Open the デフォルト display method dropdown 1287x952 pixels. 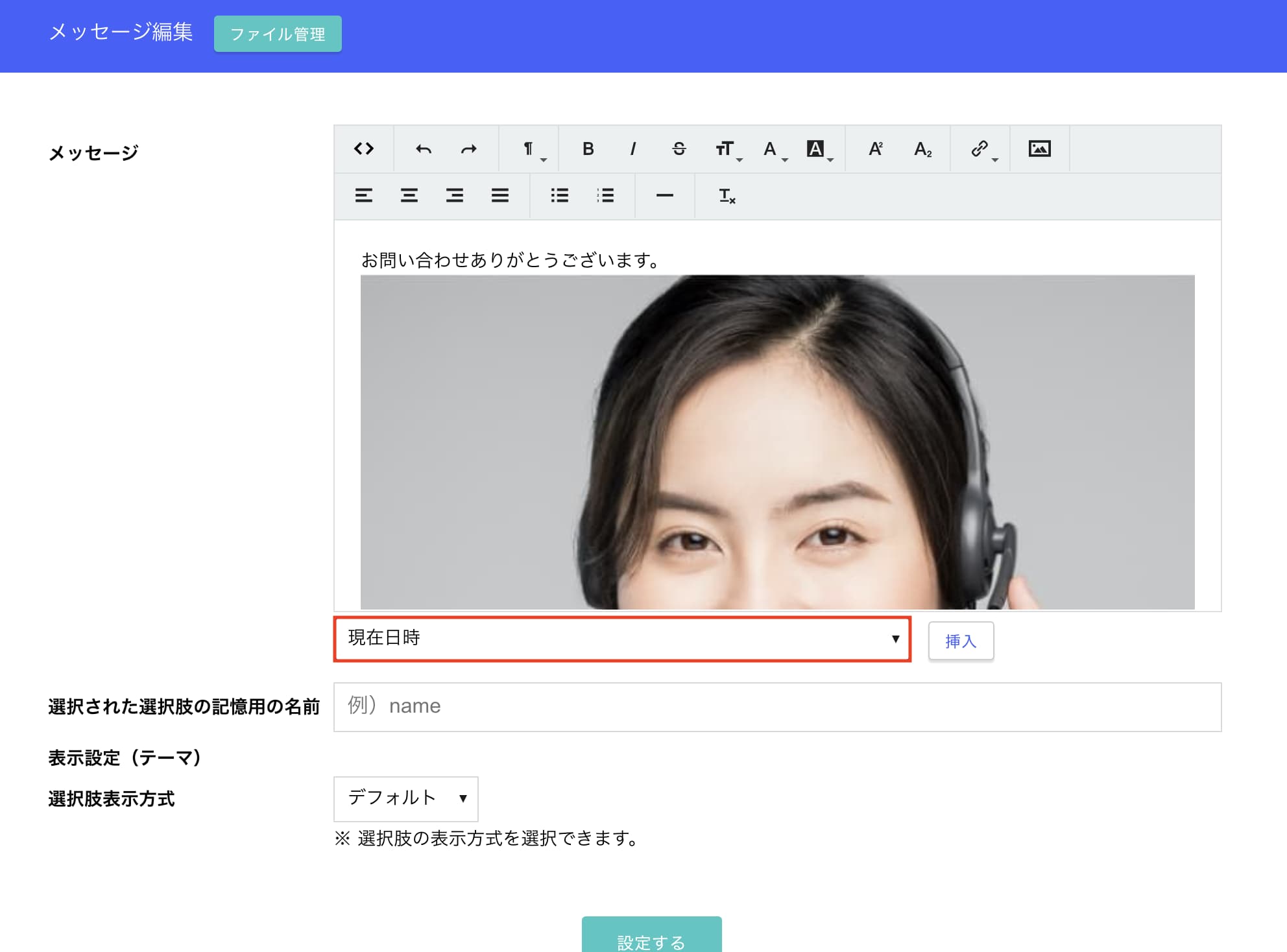coord(406,798)
